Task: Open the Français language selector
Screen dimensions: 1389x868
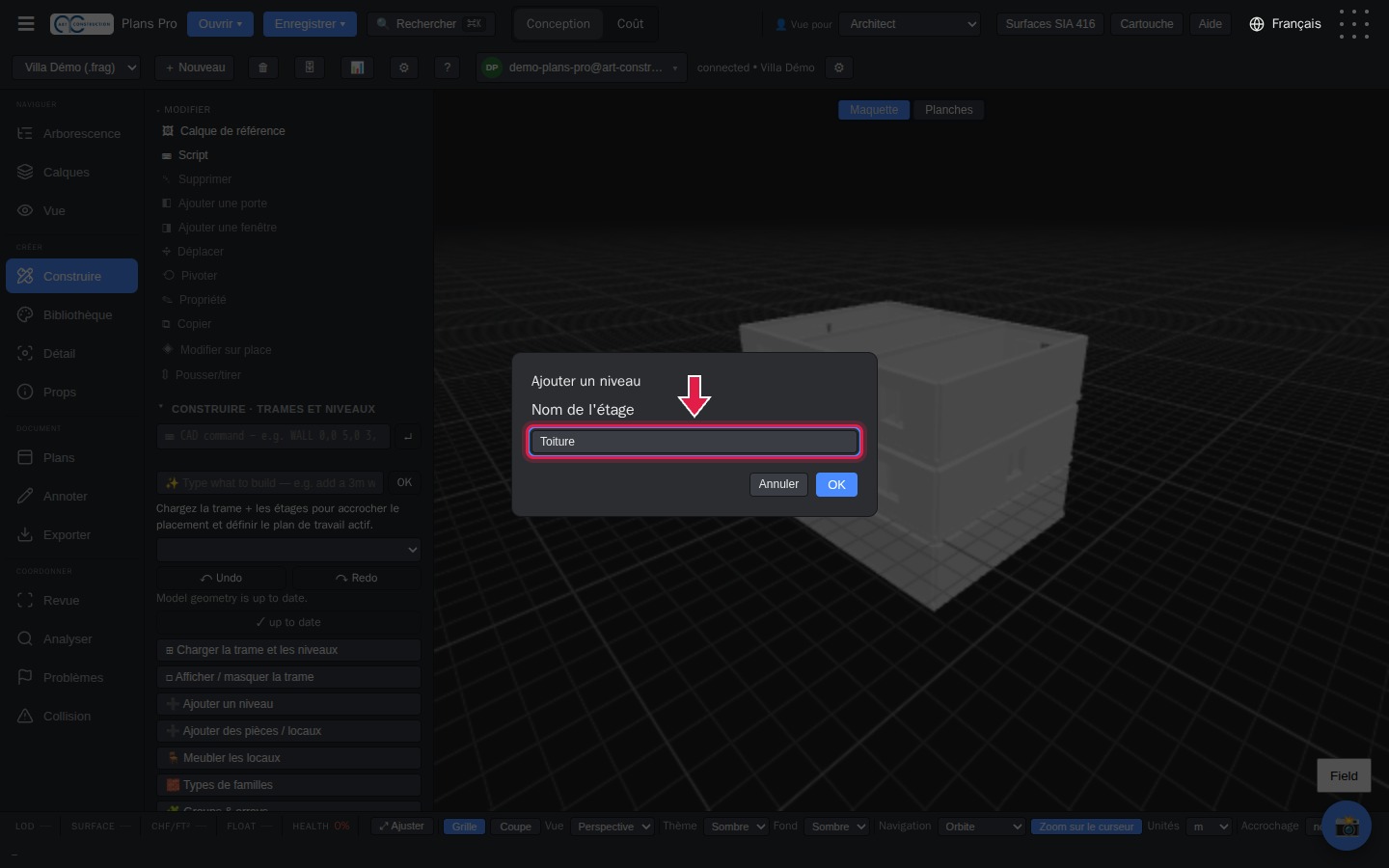Action: 1285,24
